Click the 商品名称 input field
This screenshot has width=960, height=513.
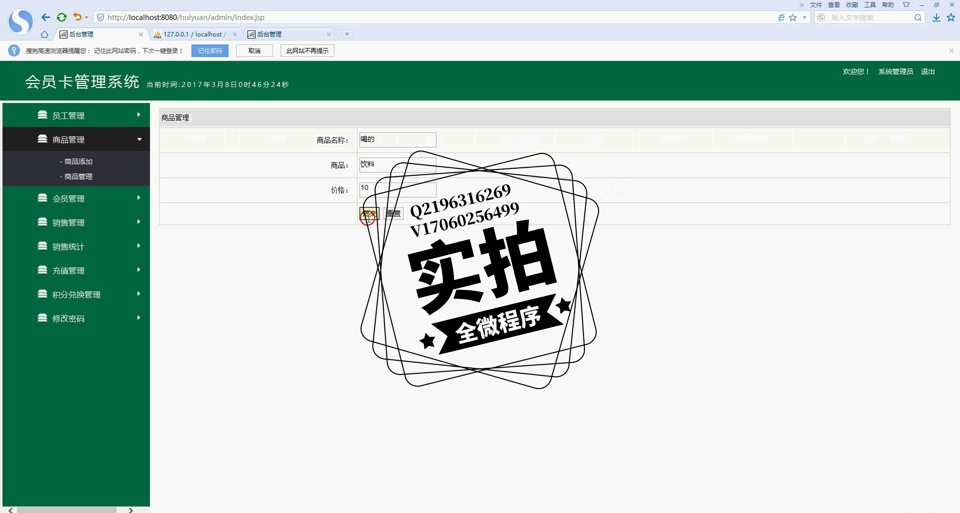pyautogui.click(x=397, y=140)
